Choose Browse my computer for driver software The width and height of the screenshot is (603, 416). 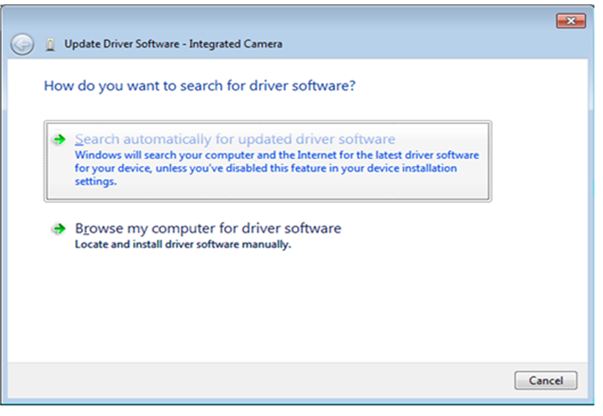[x=208, y=228]
